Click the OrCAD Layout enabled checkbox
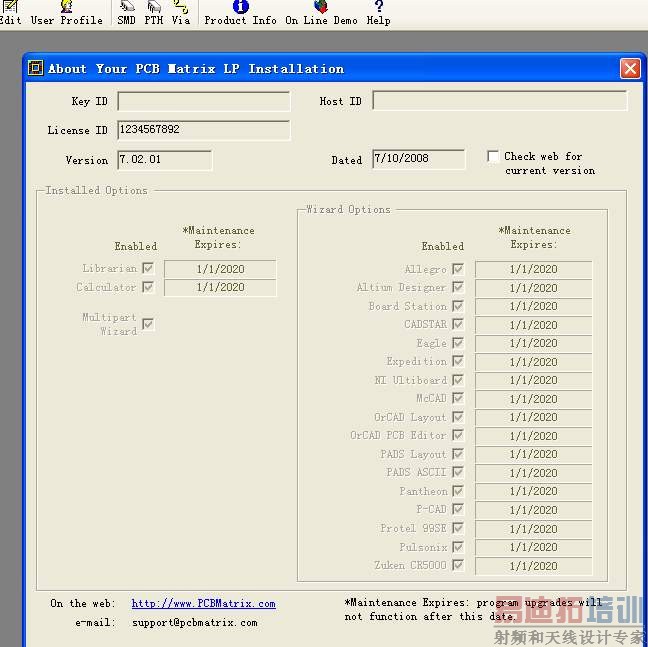This screenshot has height=647, width=648. pyautogui.click(x=457, y=417)
